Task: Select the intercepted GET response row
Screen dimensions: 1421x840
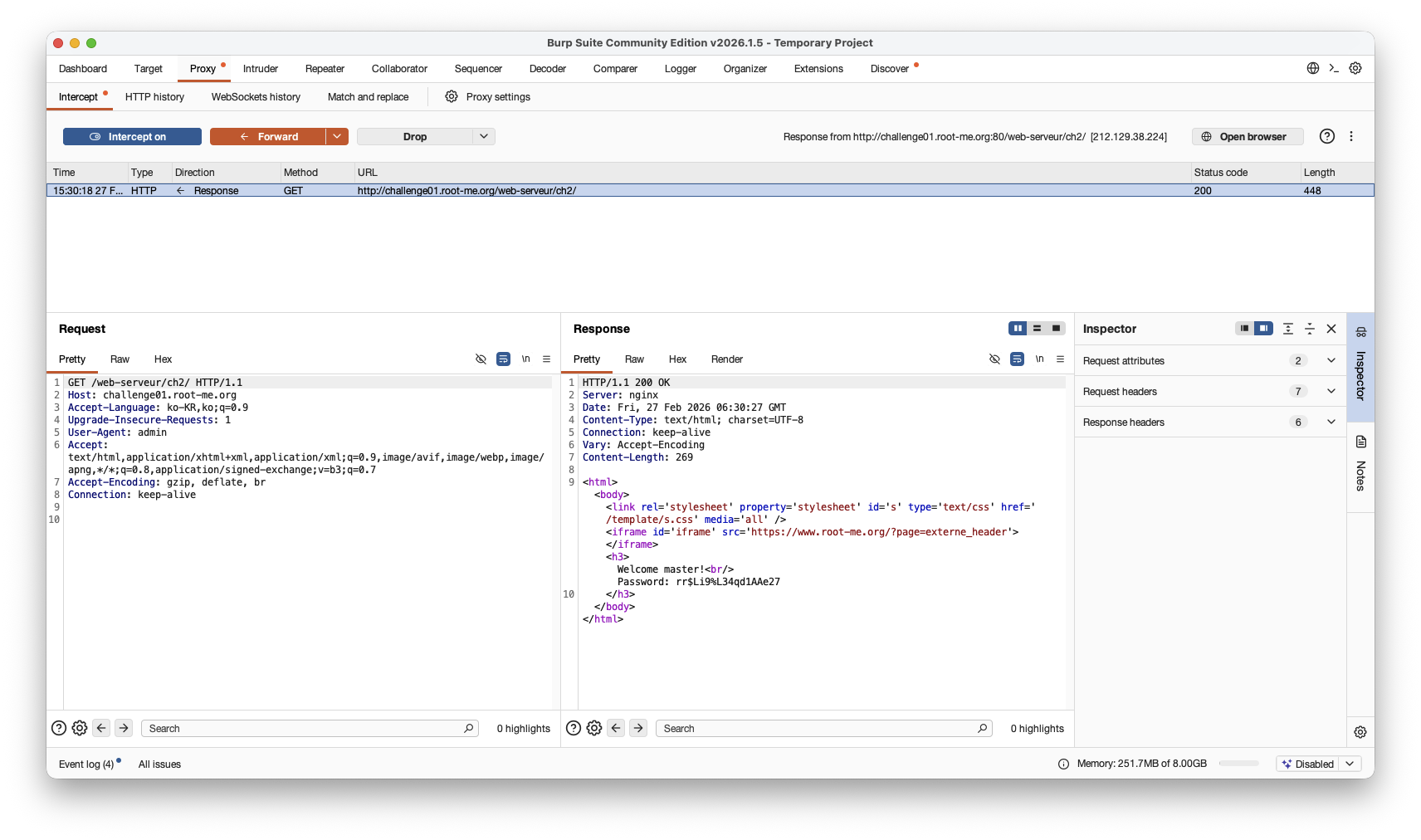Action: [x=710, y=190]
